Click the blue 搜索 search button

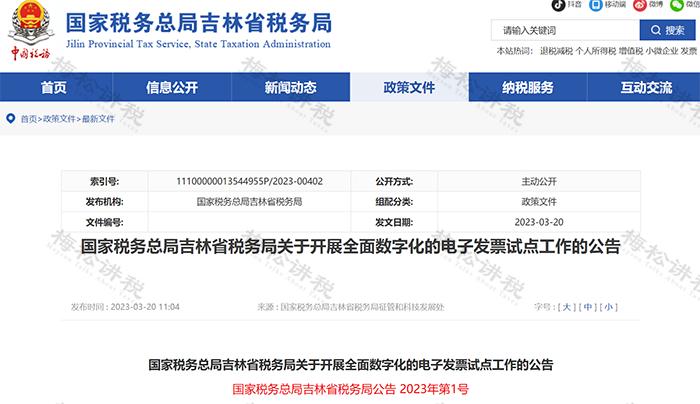[x=667, y=30]
